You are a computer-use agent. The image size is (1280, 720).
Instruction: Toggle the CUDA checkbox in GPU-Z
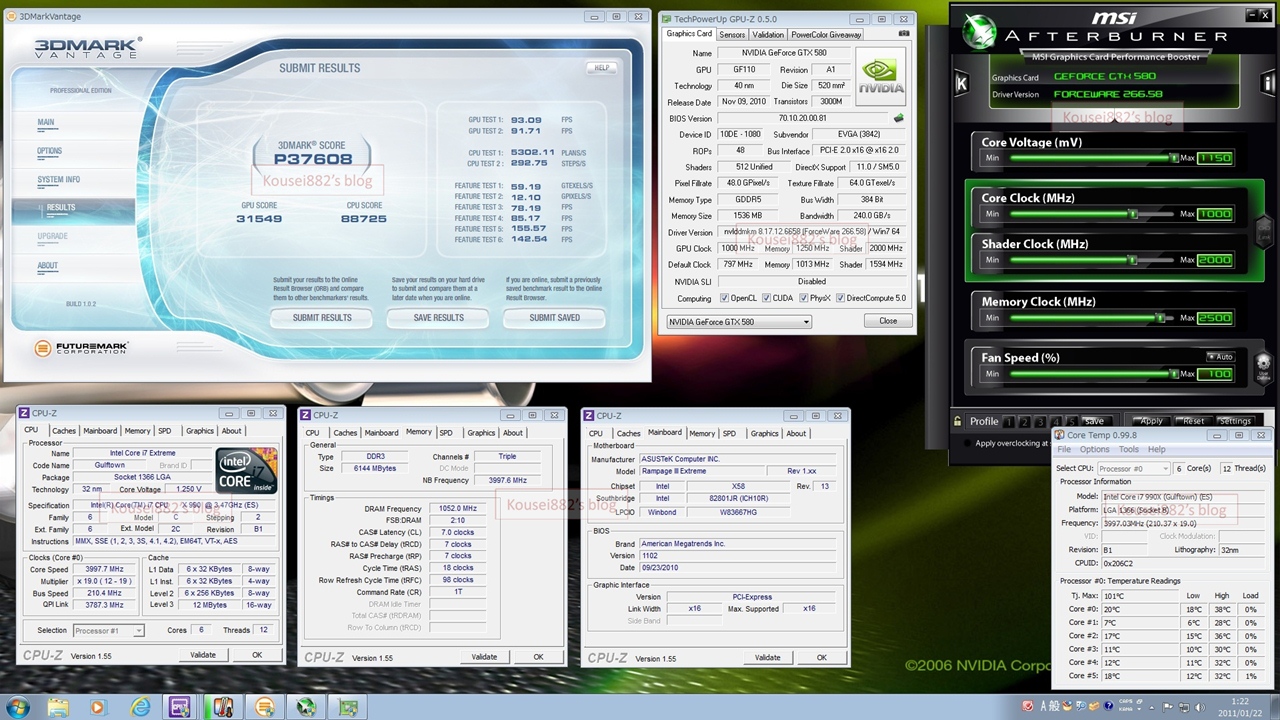click(767, 298)
